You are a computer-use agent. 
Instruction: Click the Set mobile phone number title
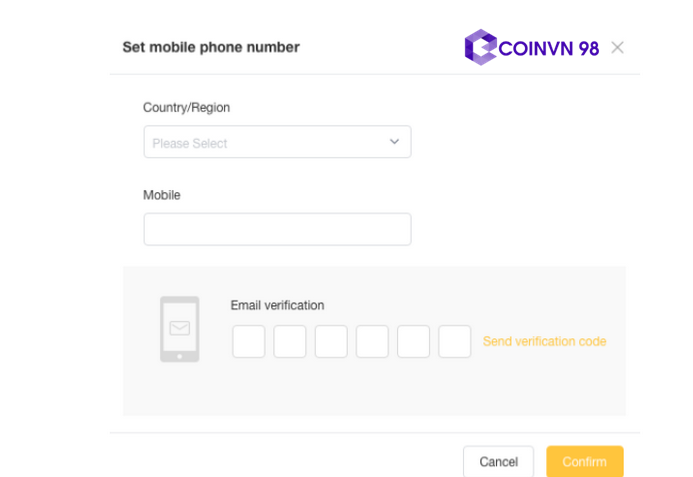pos(210,47)
